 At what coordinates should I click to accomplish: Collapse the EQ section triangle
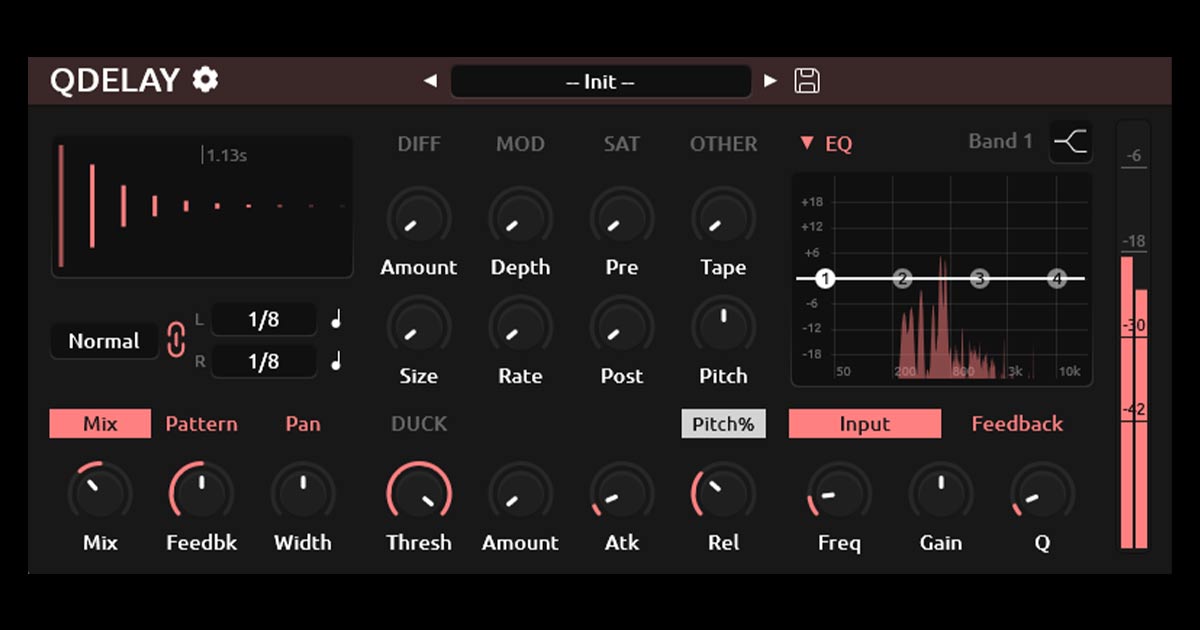[808, 143]
